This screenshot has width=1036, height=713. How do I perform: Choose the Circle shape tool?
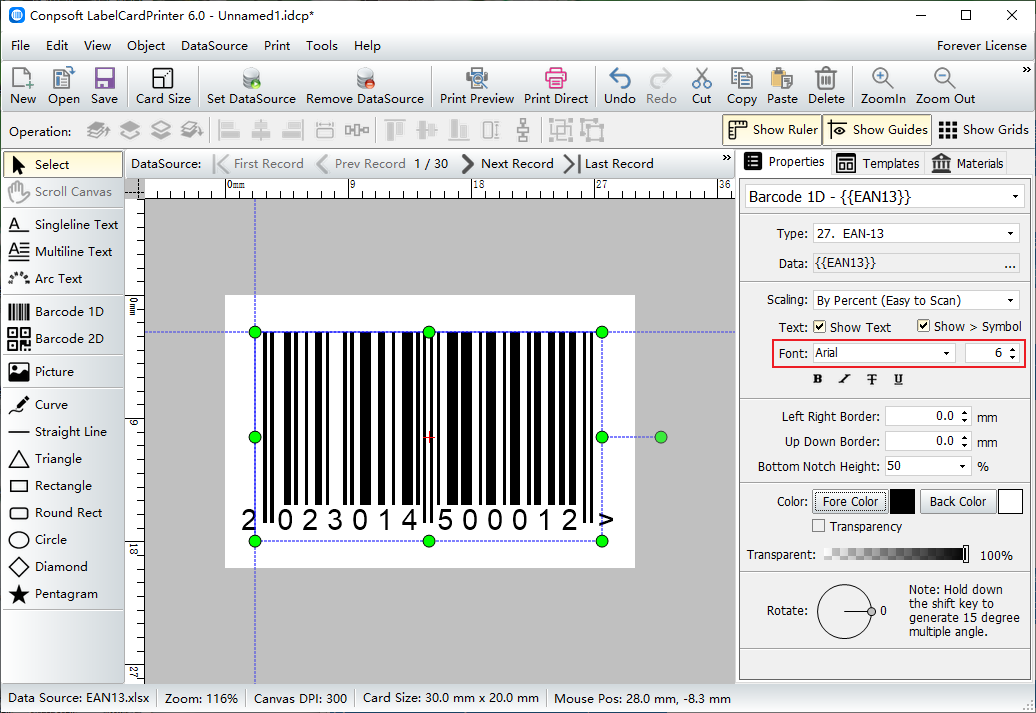pos(63,540)
